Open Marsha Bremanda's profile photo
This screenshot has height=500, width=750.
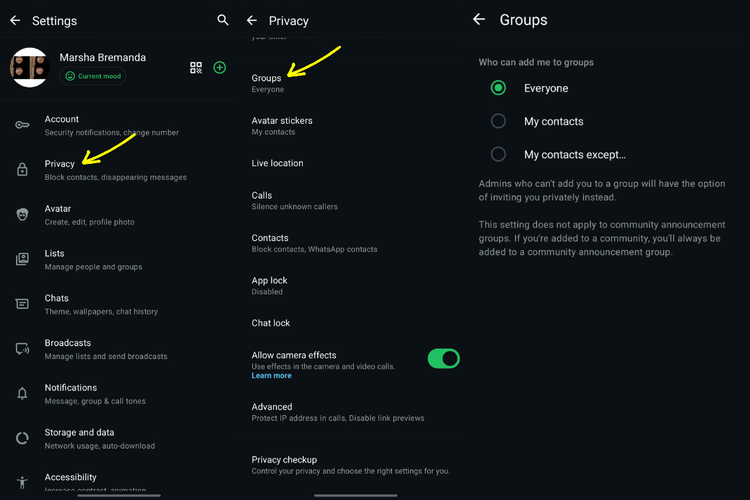(x=29, y=67)
